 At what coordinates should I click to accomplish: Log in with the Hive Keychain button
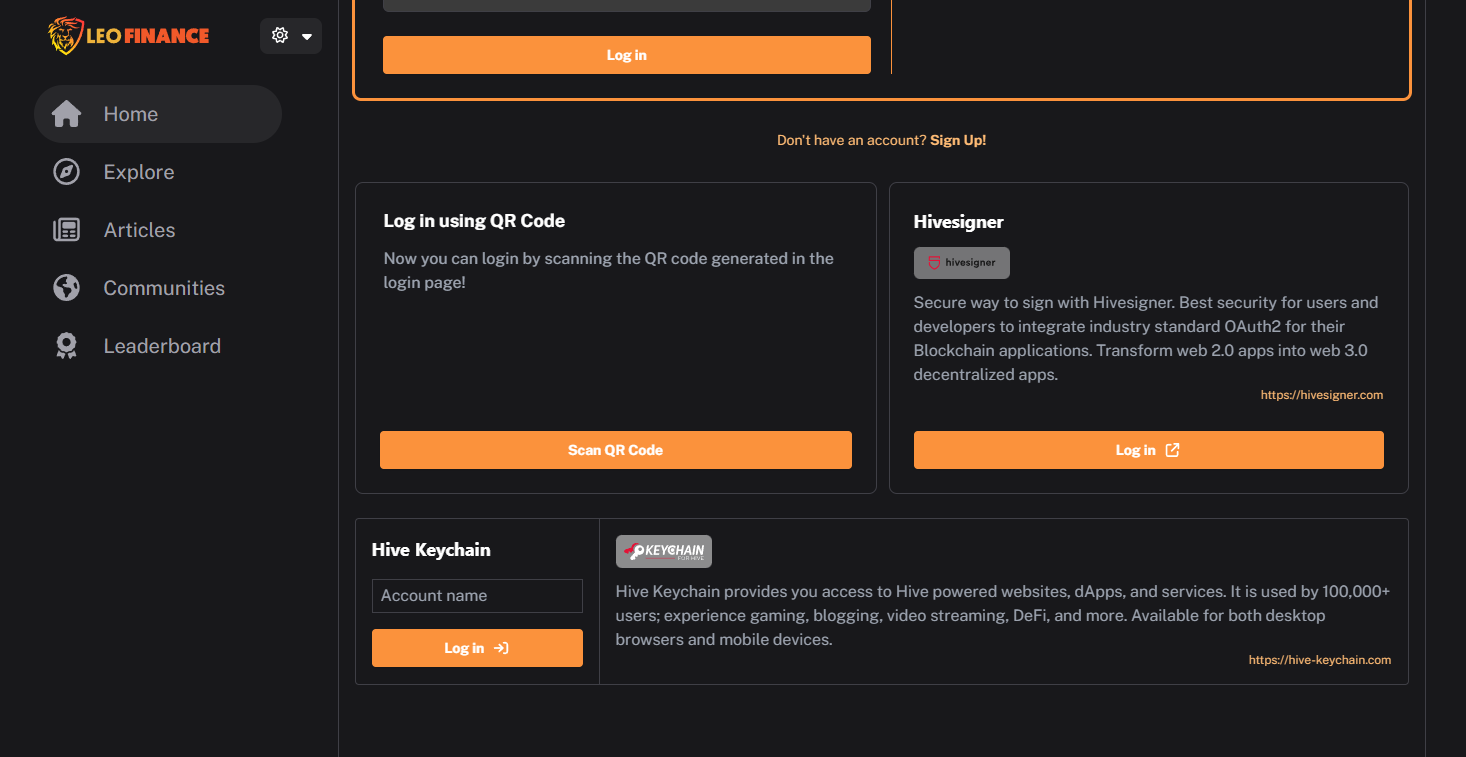(x=477, y=648)
